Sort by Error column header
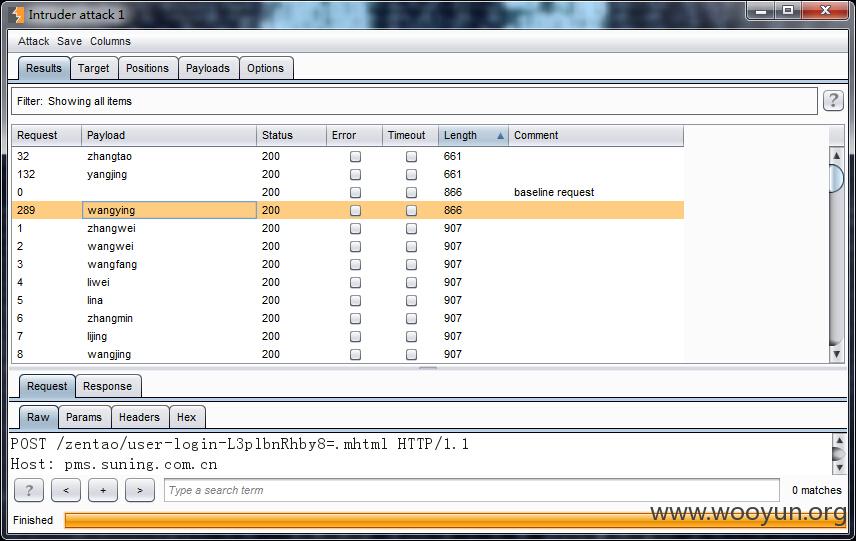Screen dimensions: 856x541 coord(354,135)
